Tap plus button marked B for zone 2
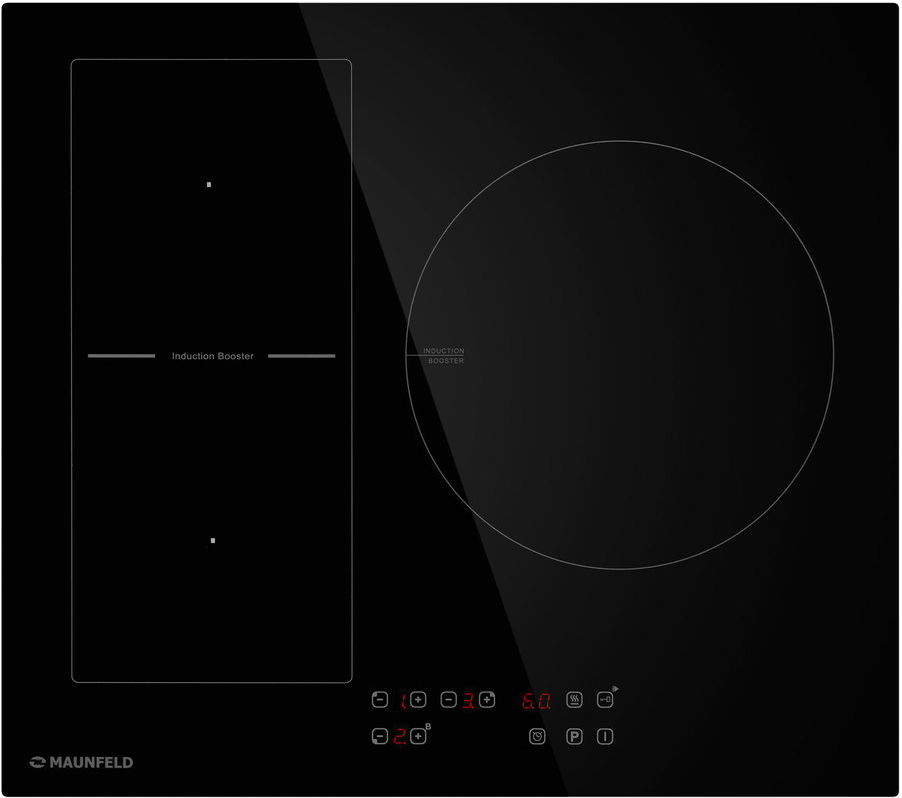 point(418,736)
